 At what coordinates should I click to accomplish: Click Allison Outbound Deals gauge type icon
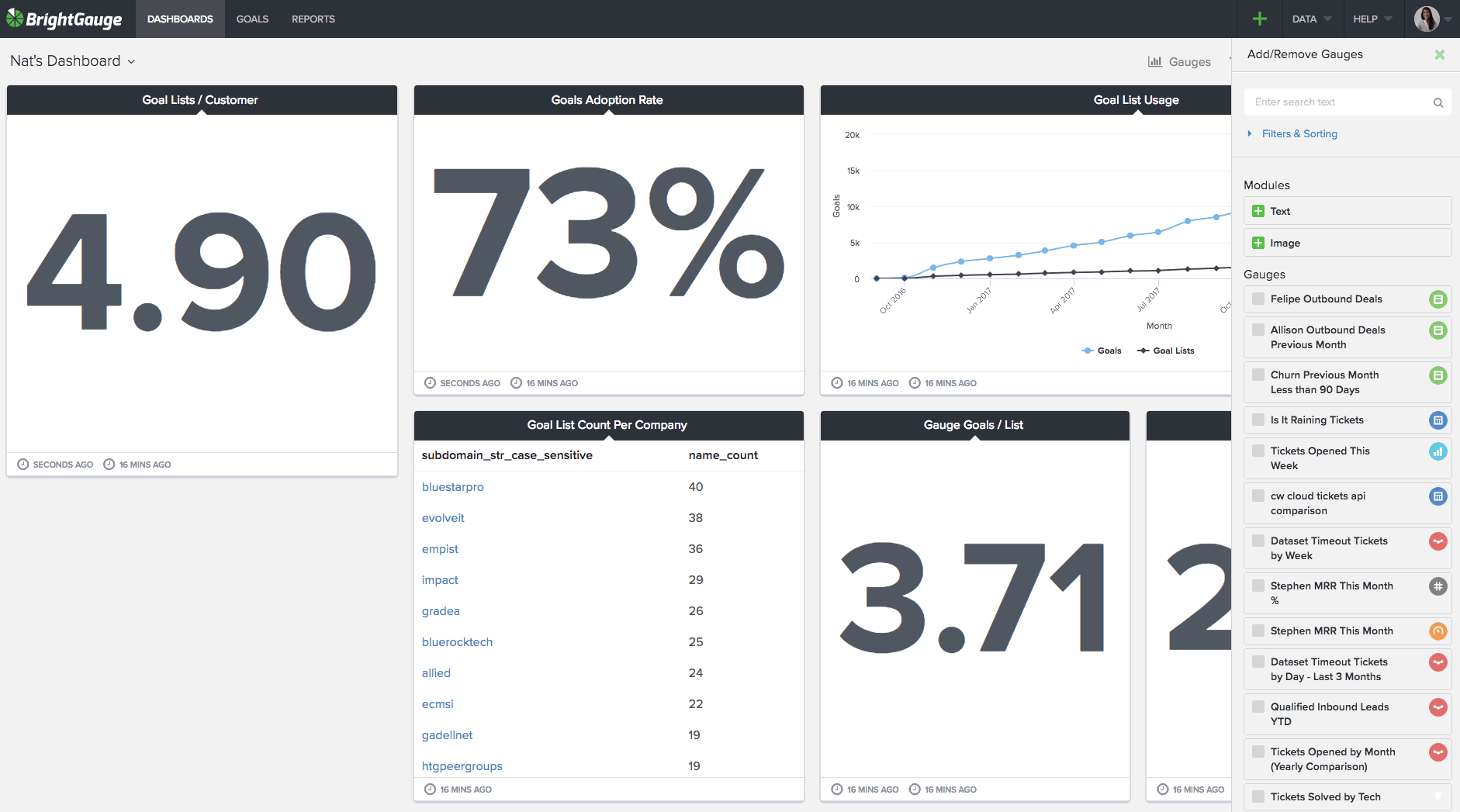click(x=1438, y=330)
